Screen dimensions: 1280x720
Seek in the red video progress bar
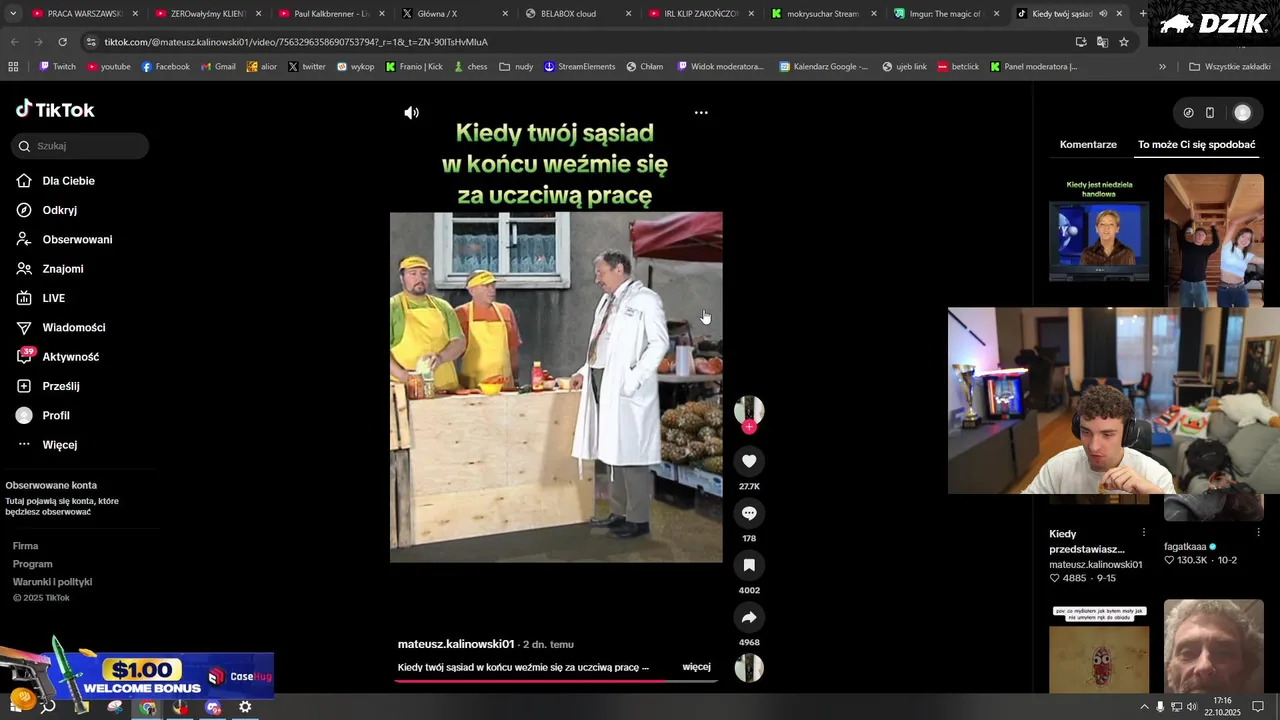(x=556, y=681)
